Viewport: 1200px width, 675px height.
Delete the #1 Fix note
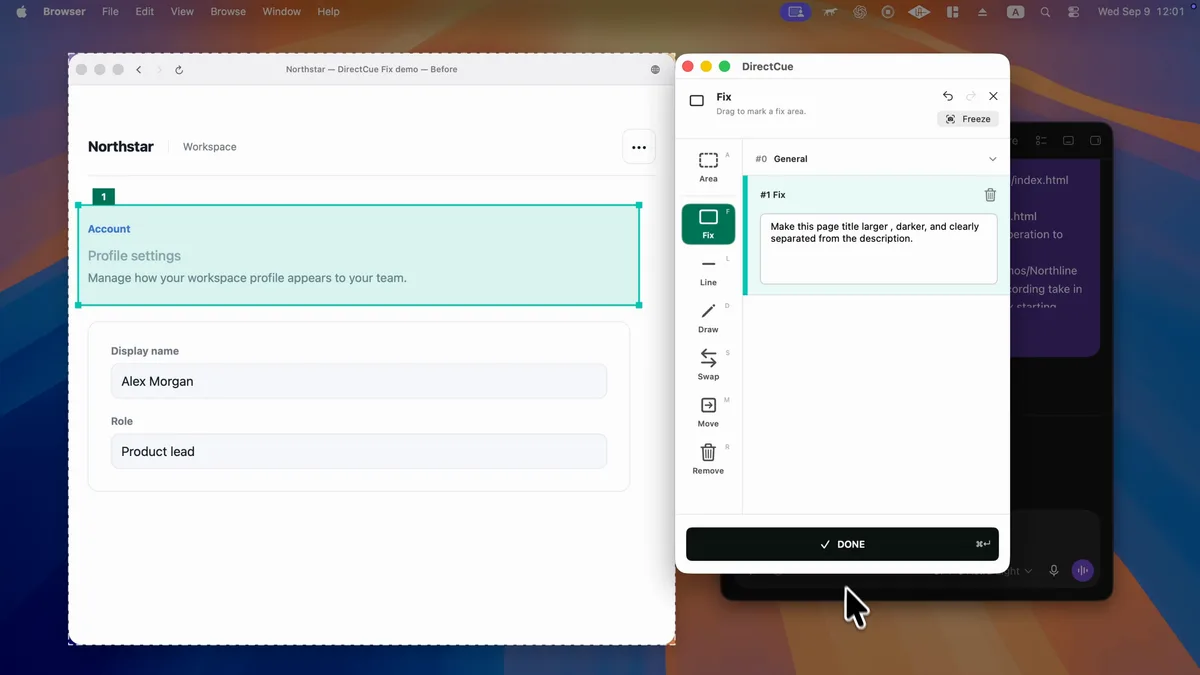990,195
